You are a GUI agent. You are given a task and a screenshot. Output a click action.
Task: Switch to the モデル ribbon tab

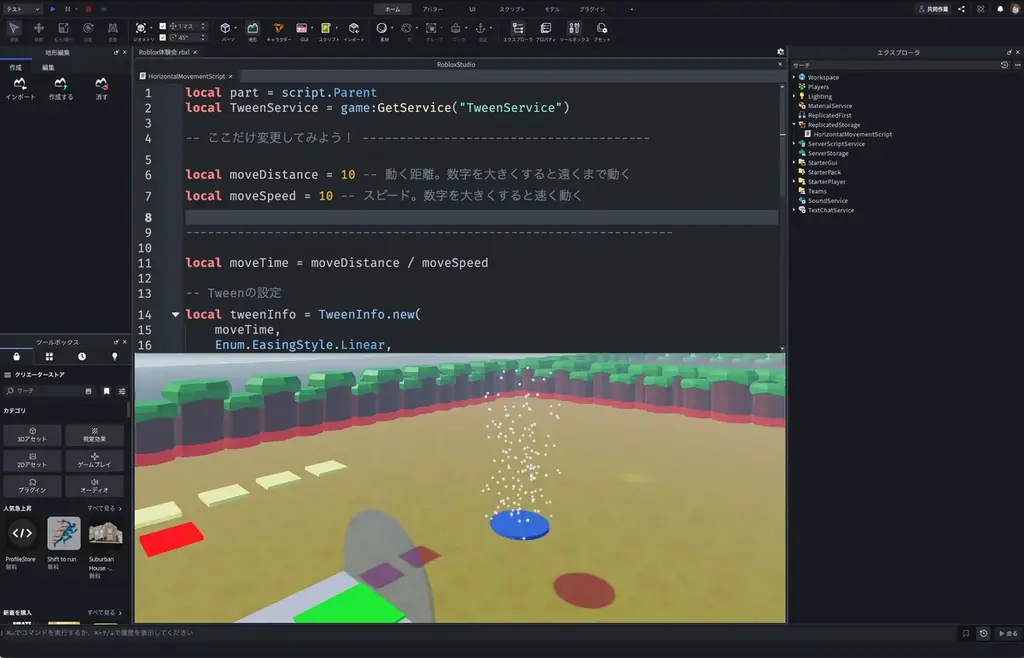pyautogui.click(x=552, y=9)
